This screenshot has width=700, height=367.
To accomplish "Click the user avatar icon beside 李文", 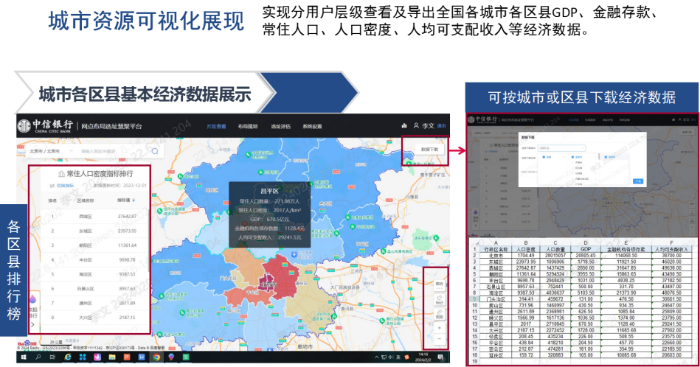I will (x=416, y=126).
